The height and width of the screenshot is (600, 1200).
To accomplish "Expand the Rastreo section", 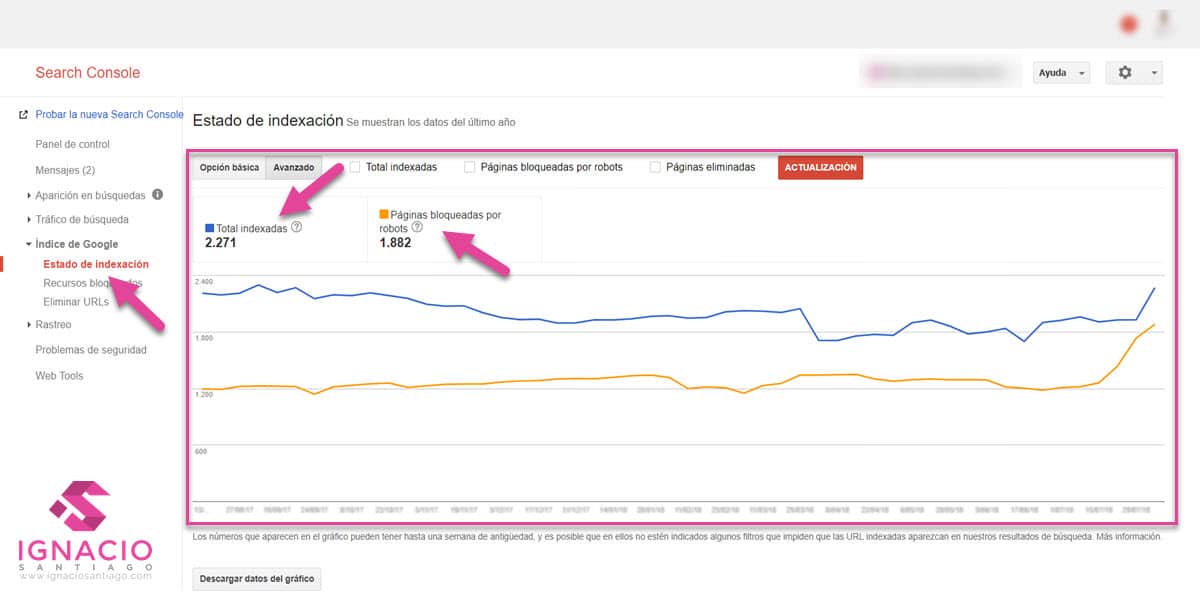I will tap(28, 325).
